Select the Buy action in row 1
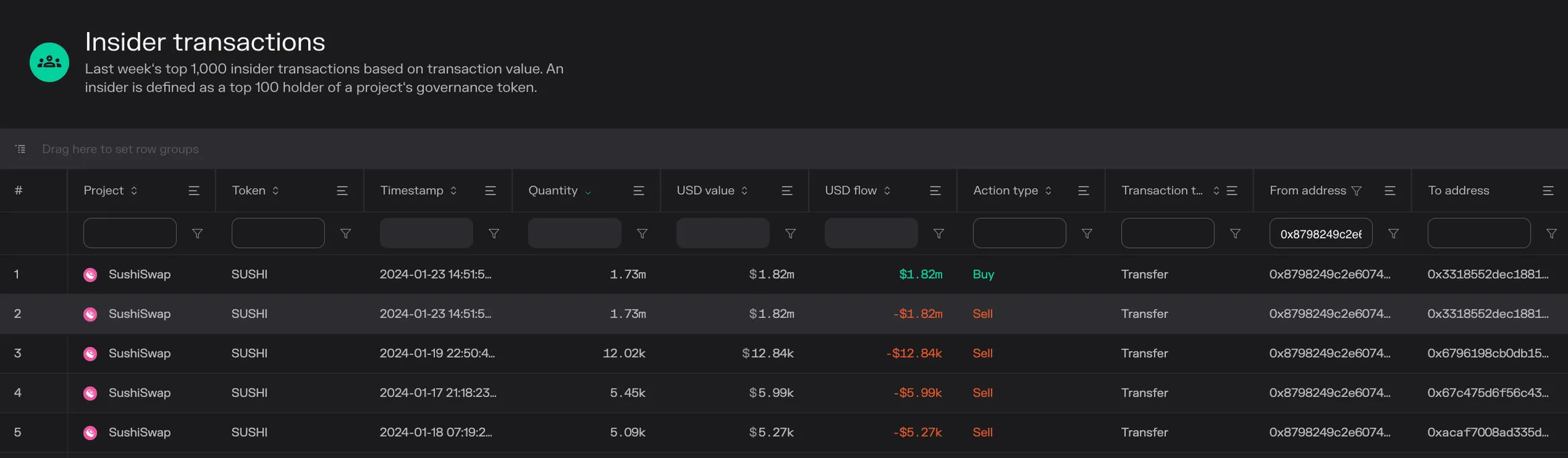 pos(983,275)
